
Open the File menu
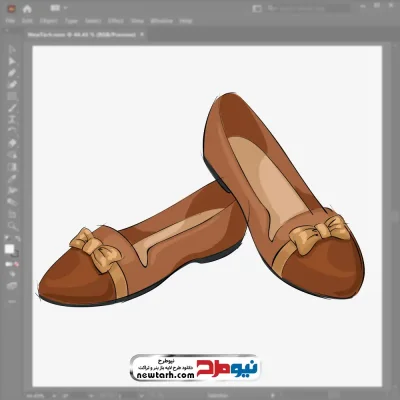(10, 21)
